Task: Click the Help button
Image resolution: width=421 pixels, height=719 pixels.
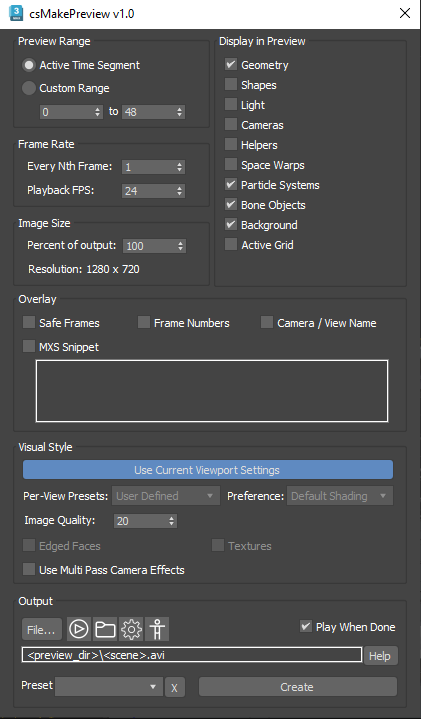Action: (x=381, y=656)
